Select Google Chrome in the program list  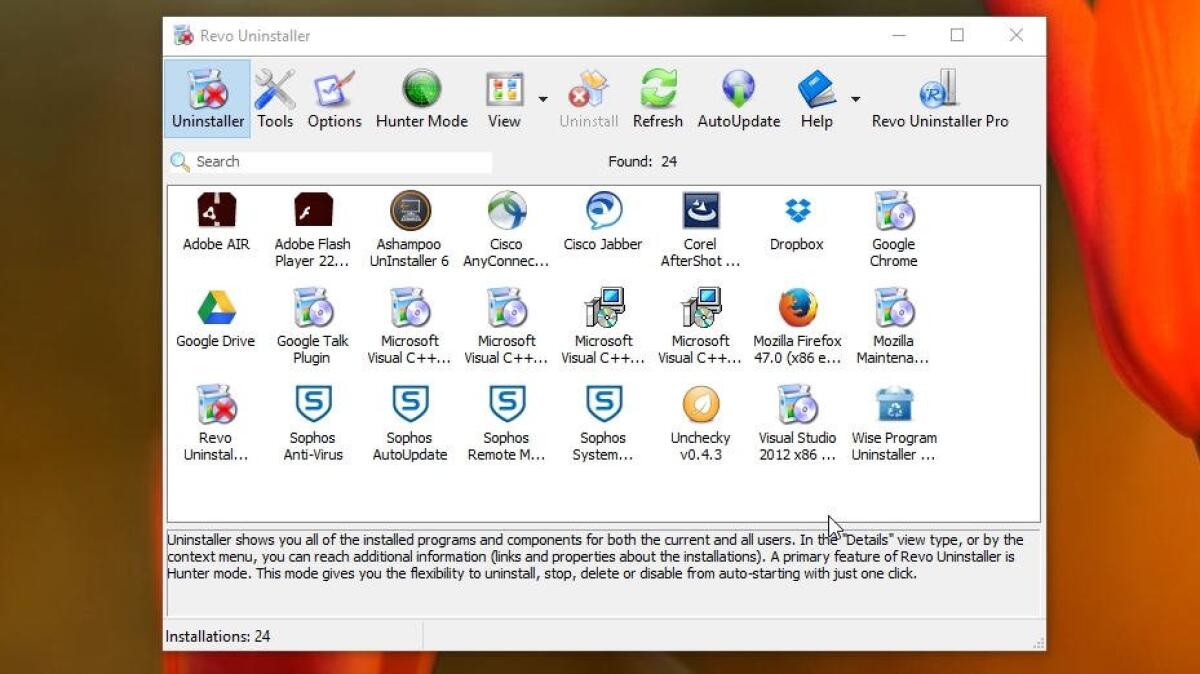[893, 225]
